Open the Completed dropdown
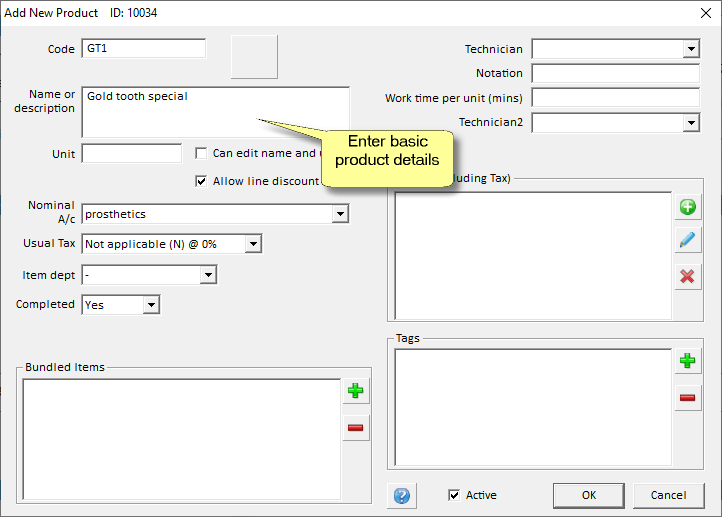Viewport: 722px width, 517px height. pos(151,305)
